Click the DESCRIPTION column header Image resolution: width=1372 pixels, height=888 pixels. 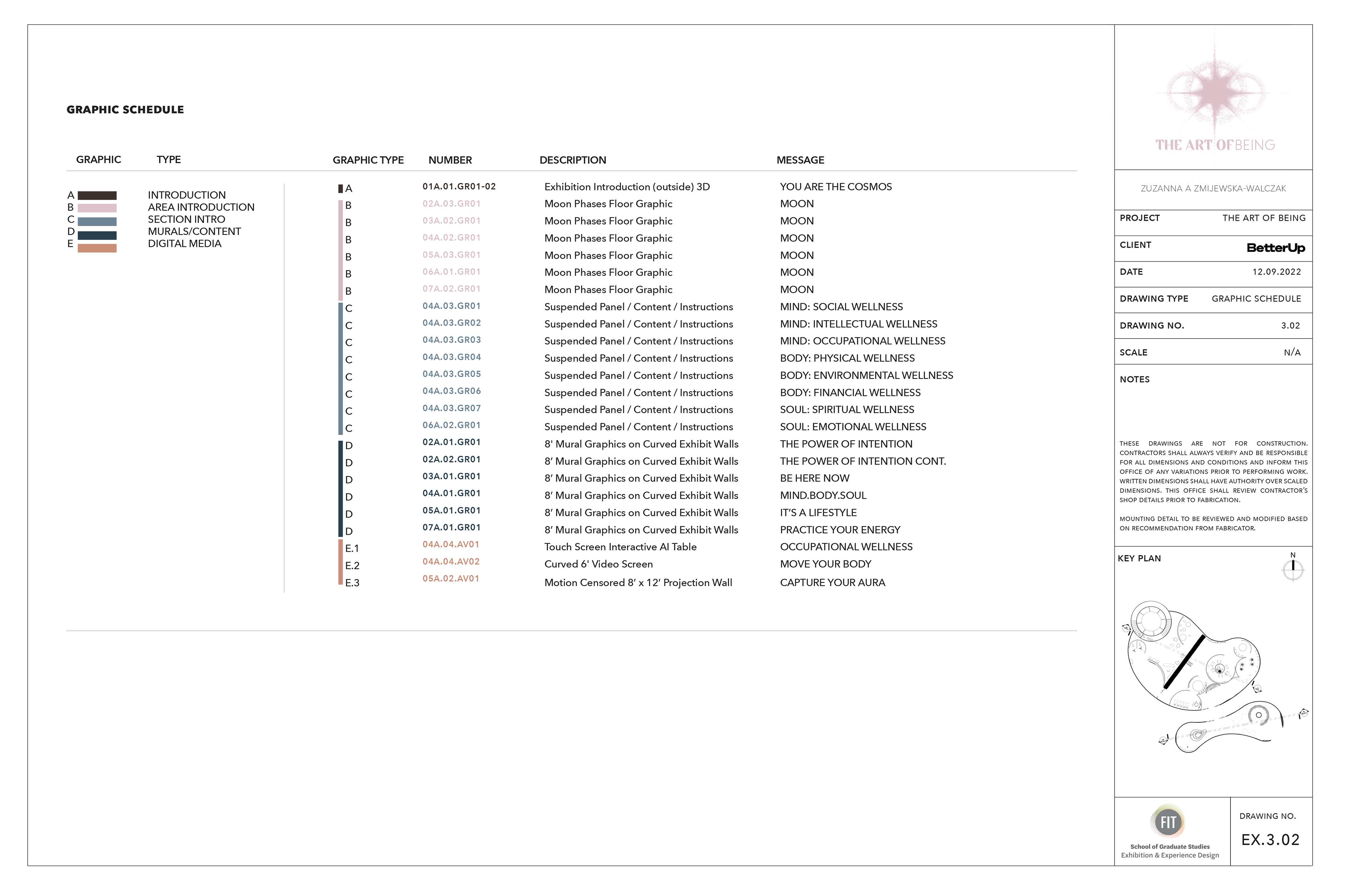point(572,160)
